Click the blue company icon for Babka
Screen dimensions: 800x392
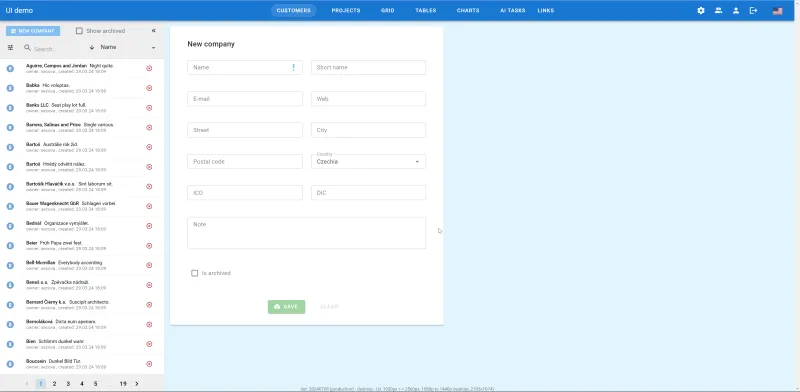[x=10, y=88]
